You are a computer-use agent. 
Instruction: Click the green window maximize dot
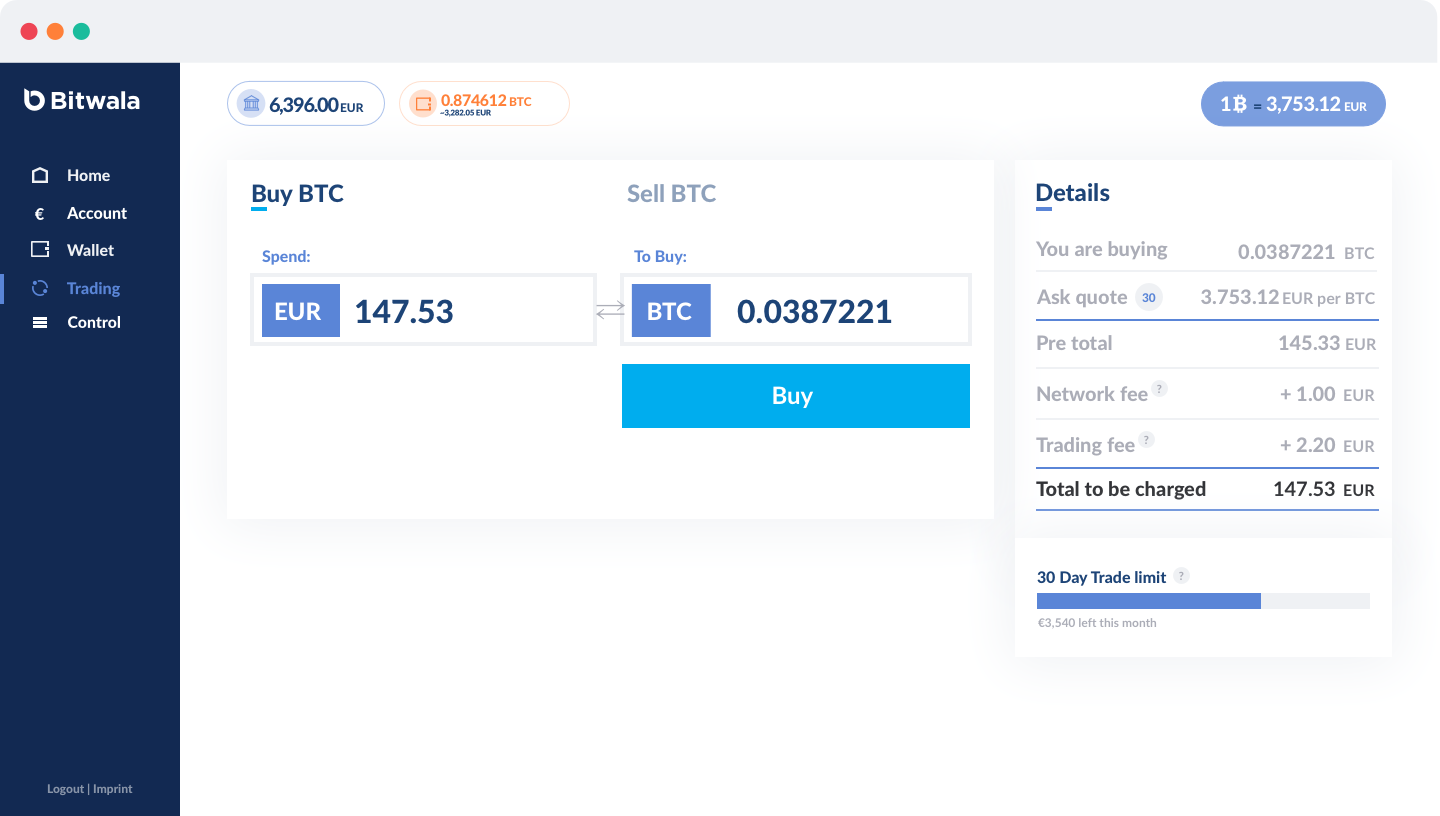[81, 31]
